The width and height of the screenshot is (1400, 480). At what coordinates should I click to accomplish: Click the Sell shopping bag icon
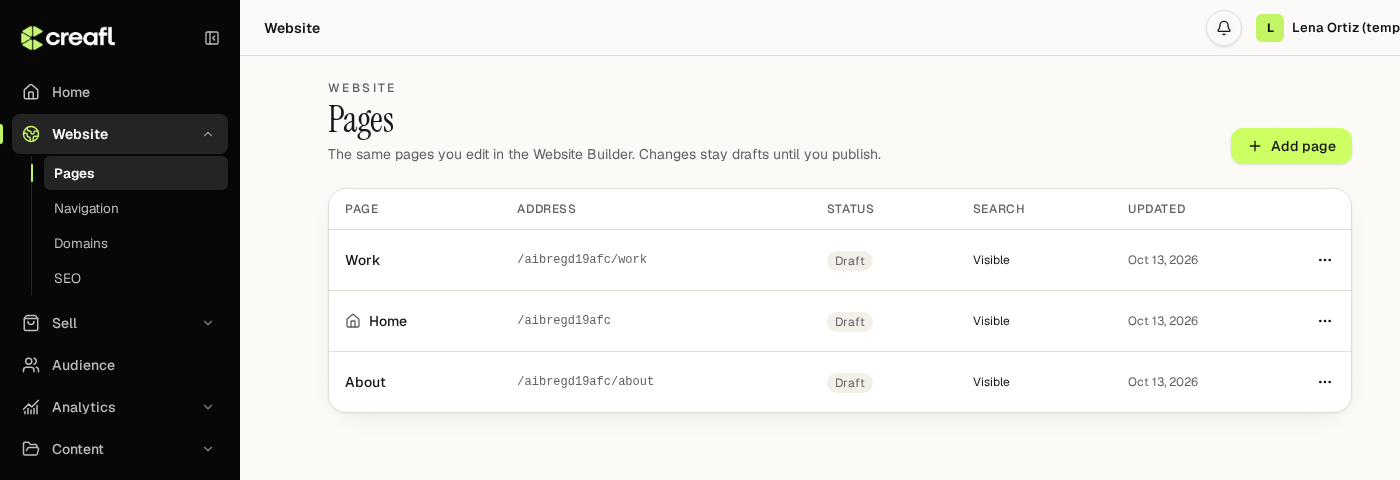pyautogui.click(x=31, y=323)
